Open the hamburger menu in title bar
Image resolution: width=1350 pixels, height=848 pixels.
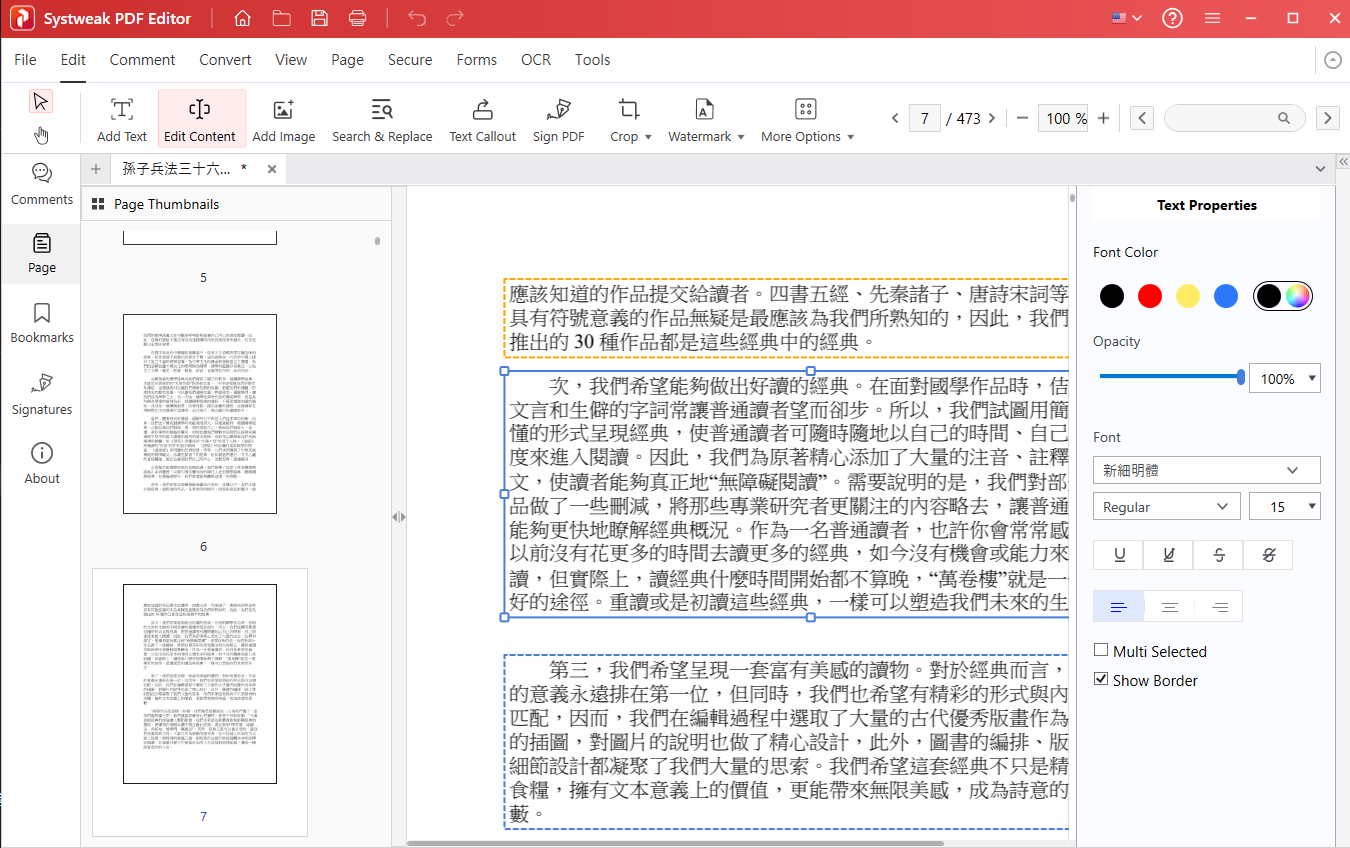tap(1212, 18)
